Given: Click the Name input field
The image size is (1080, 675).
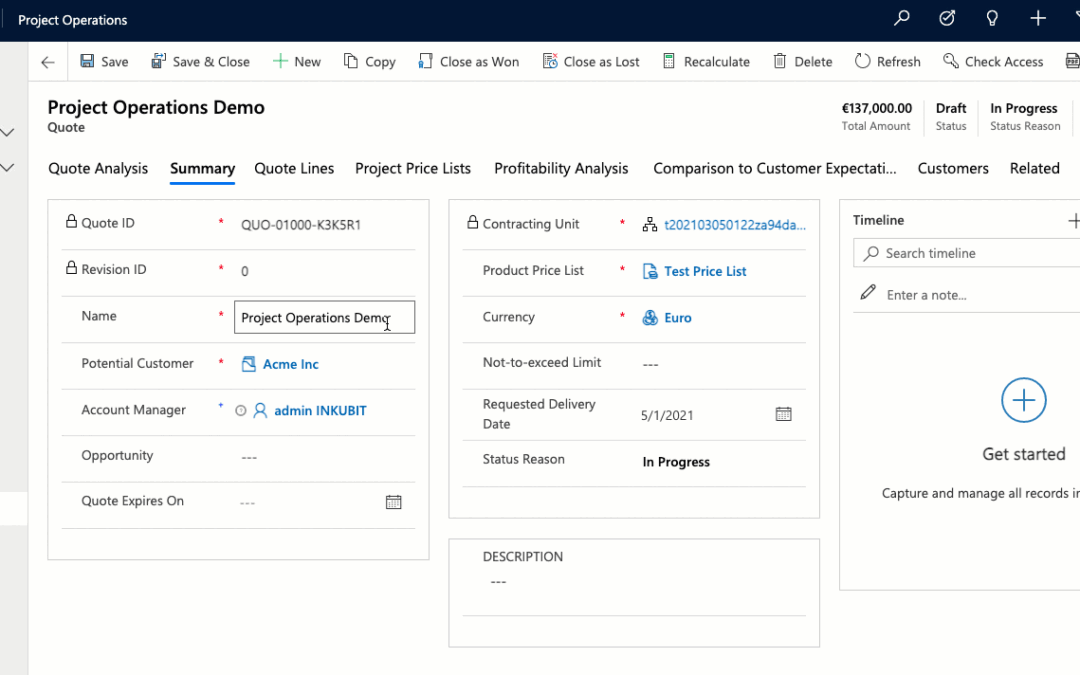Looking at the screenshot, I should pos(324,317).
